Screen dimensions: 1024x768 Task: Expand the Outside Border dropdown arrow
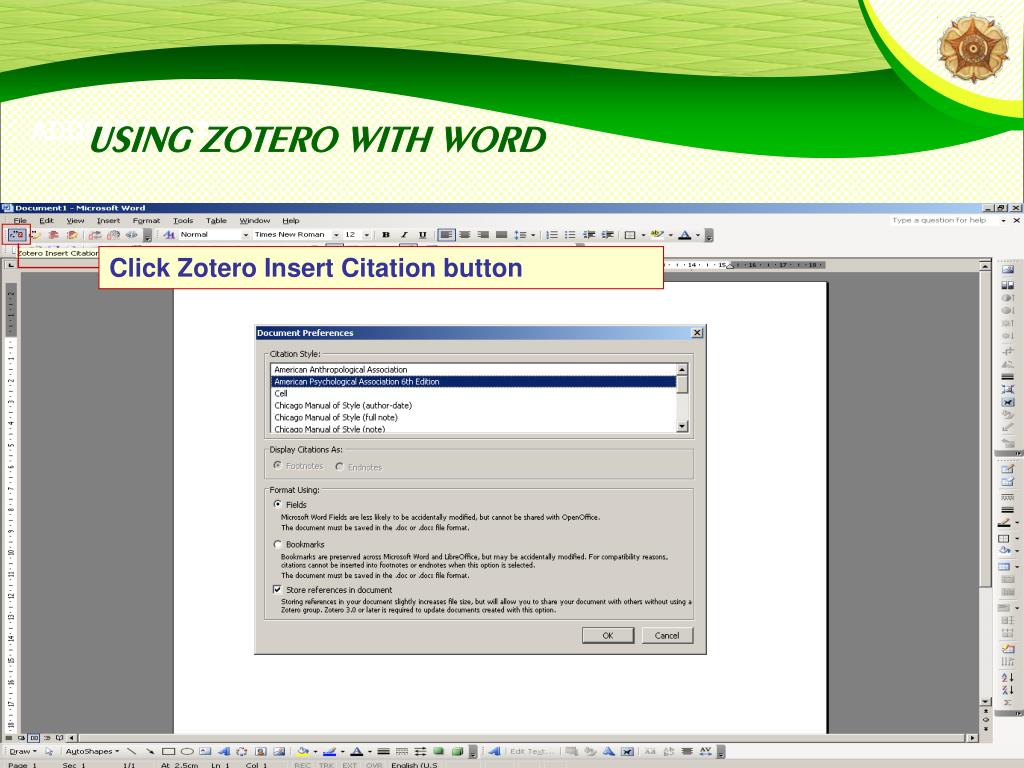[643, 235]
